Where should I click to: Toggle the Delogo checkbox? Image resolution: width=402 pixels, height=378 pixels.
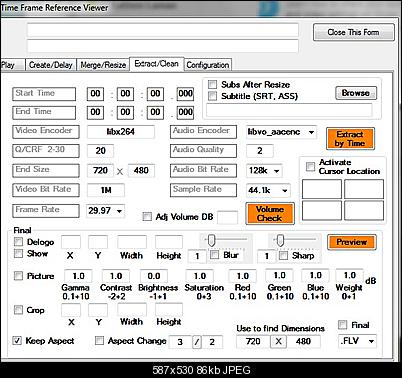(x=18, y=241)
